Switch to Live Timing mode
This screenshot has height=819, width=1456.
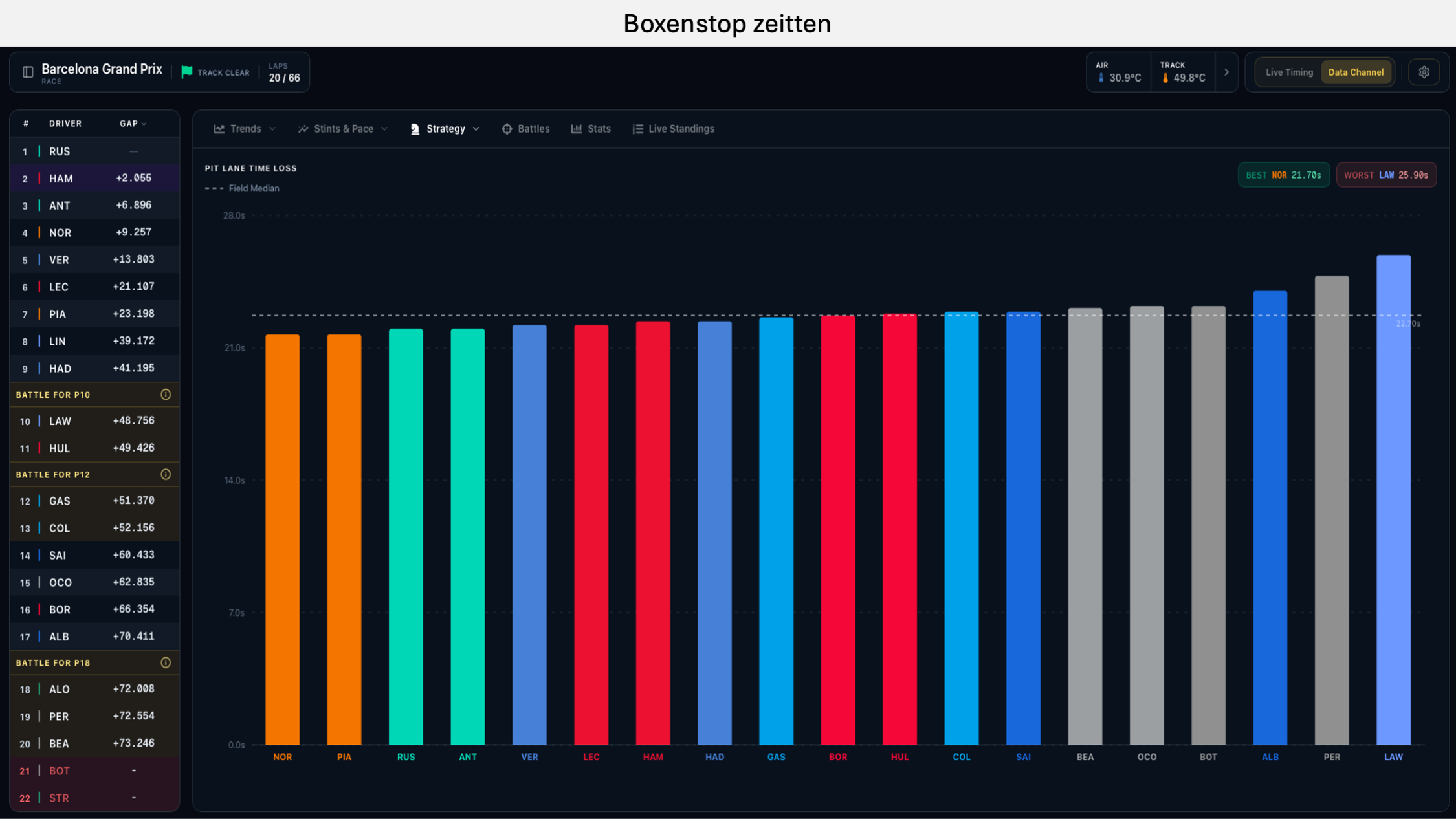click(x=1289, y=72)
